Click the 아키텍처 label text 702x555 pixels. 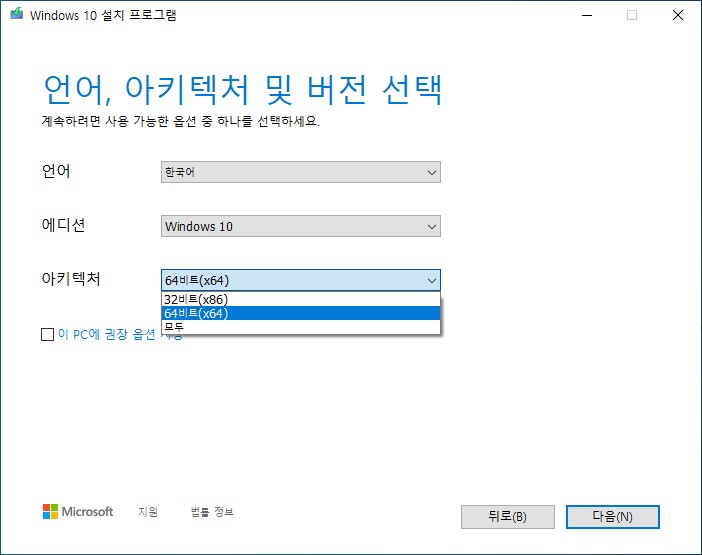71,278
